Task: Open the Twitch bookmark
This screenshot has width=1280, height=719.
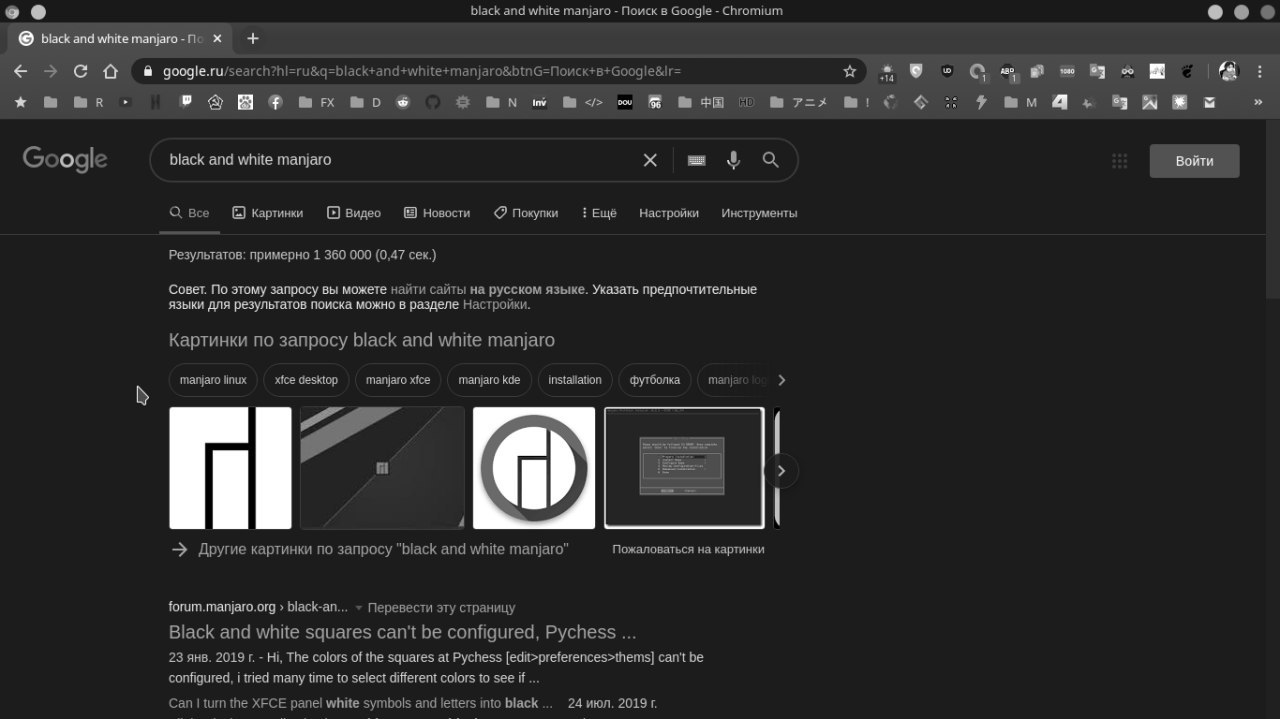Action: (186, 102)
